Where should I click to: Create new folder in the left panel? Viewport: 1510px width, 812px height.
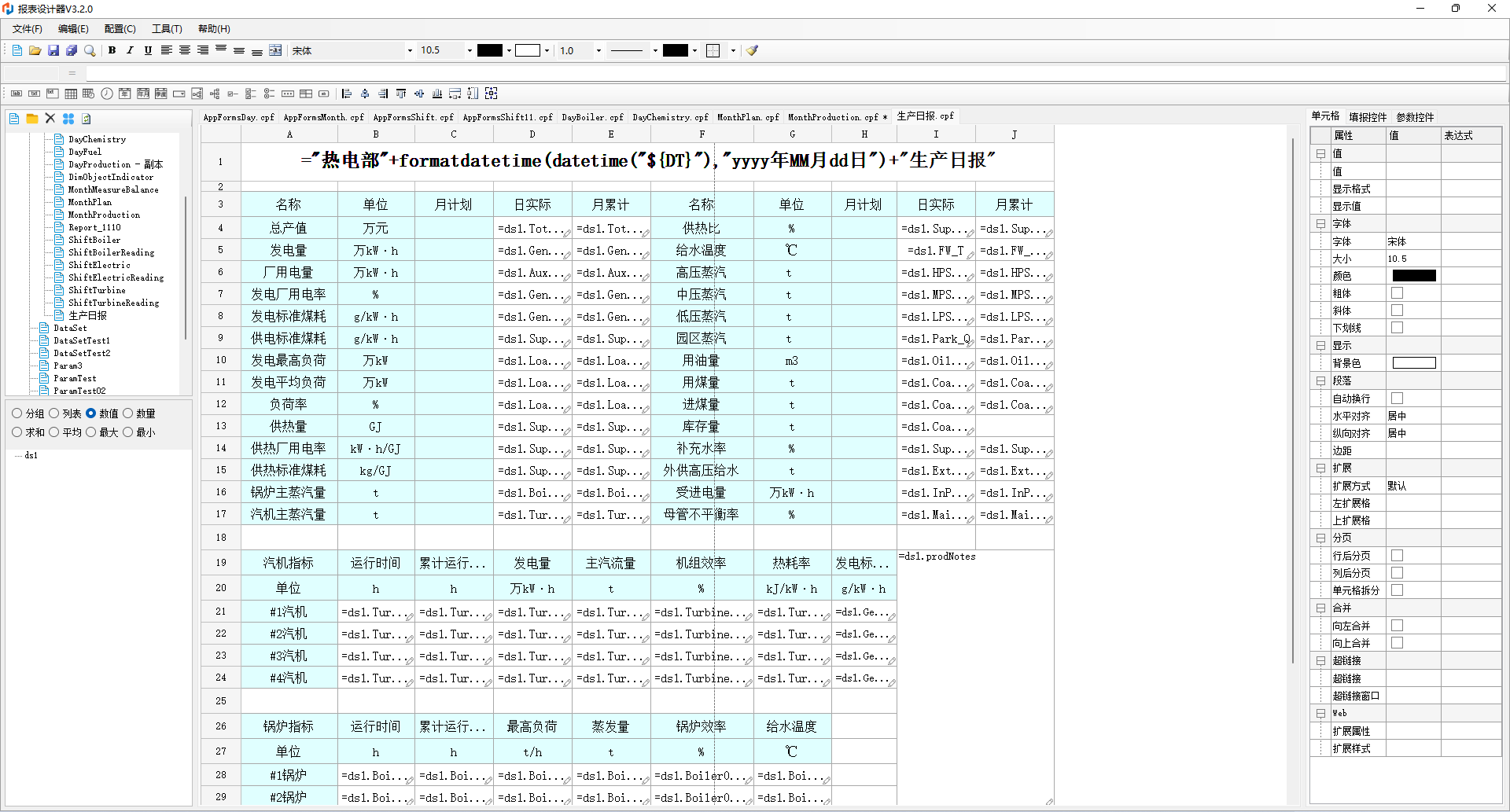click(x=32, y=119)
